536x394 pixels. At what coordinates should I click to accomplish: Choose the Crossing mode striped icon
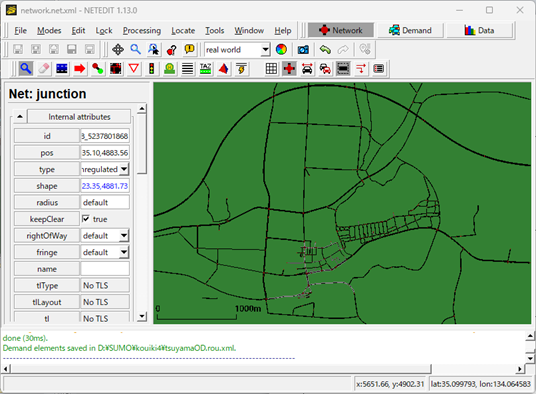coord(187,69)
